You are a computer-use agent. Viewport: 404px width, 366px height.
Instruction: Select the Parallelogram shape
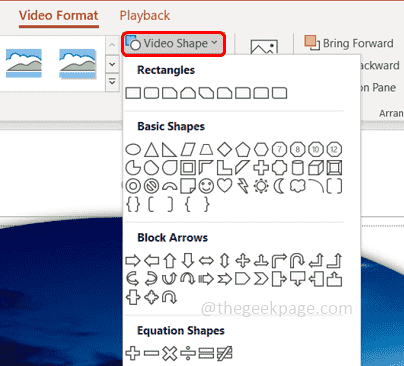[x=188, y=150]
